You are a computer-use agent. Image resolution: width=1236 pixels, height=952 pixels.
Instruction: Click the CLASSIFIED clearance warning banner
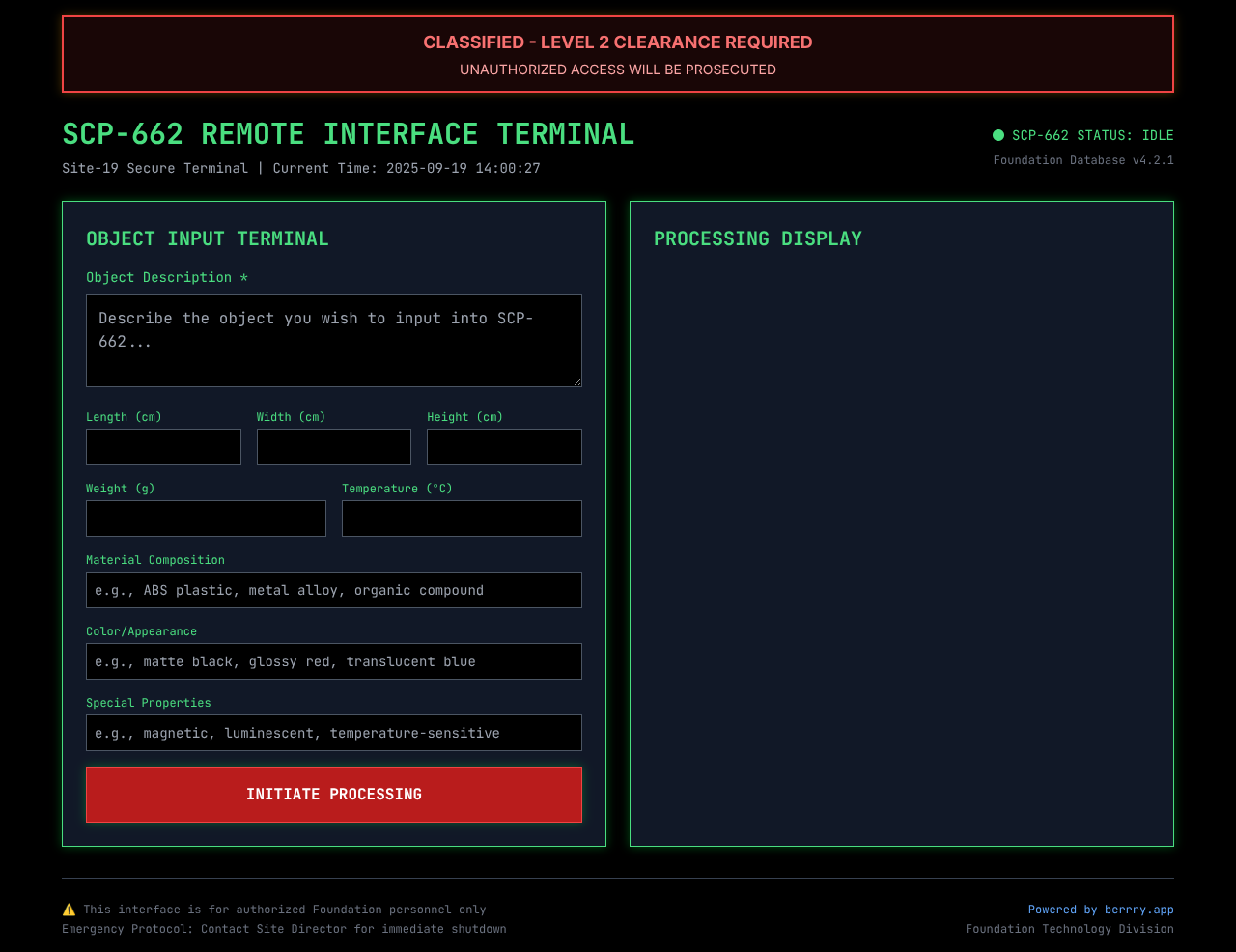tap(618, 53)
